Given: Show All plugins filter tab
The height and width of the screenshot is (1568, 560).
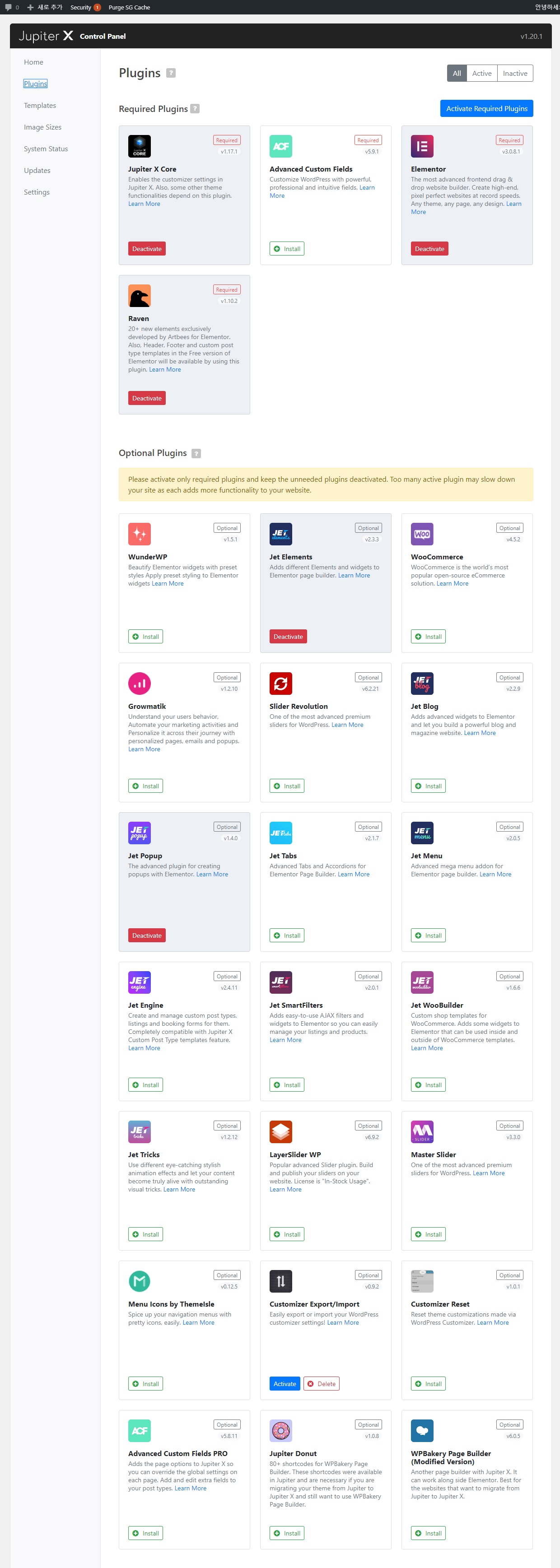Looking at the screenshot, I should [457, 73].
